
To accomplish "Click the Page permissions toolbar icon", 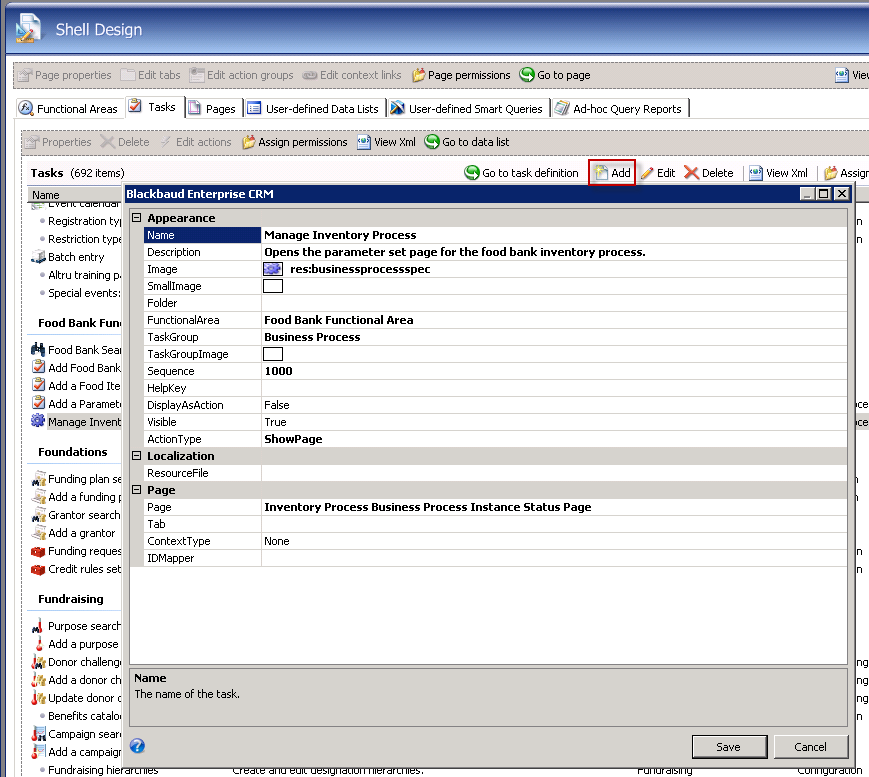I will pyautogui.click(x=418, y=75).
